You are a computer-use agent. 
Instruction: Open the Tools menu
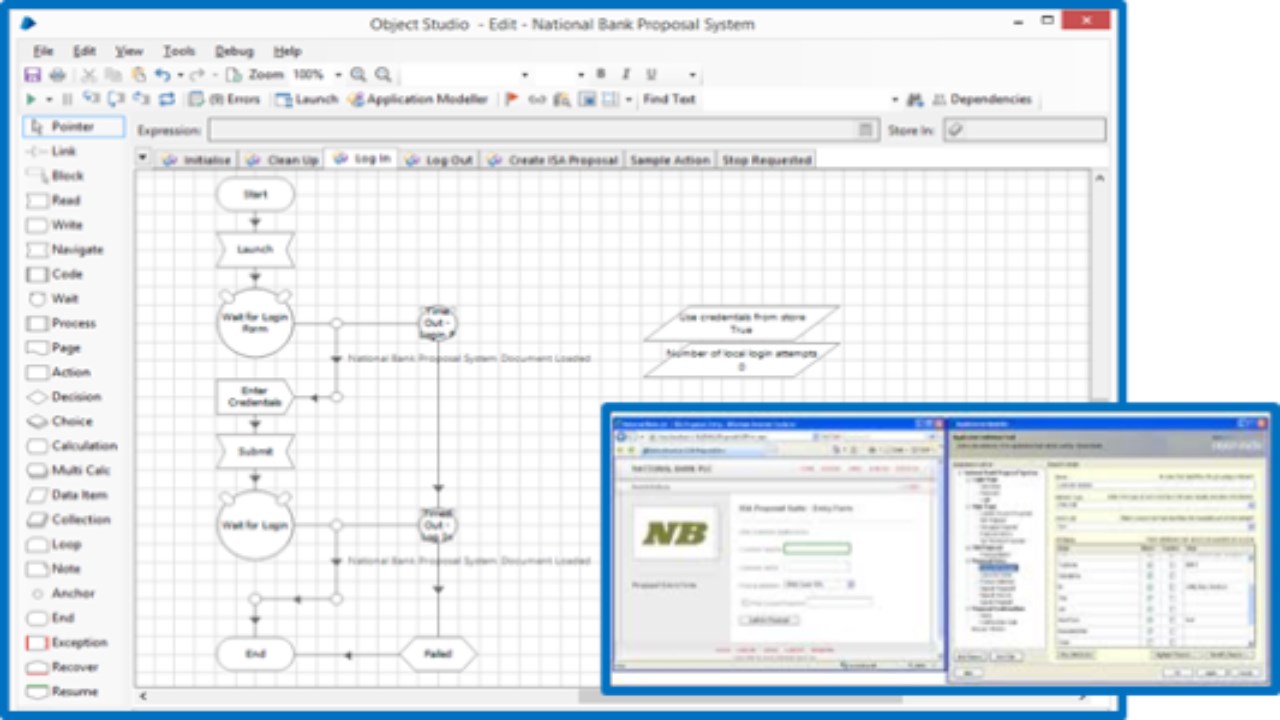tap(179, 51)
